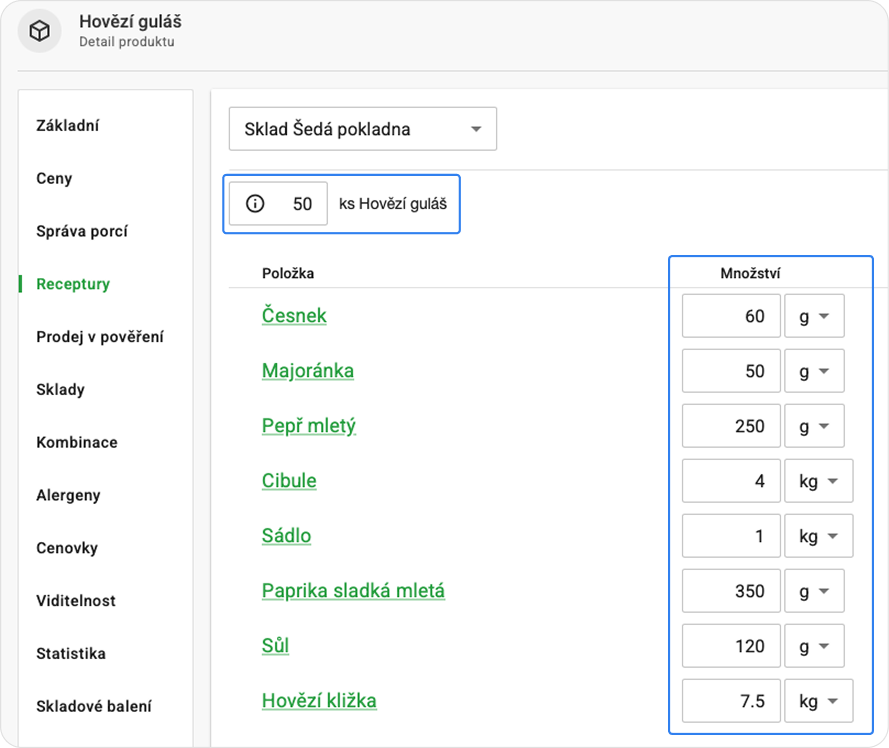Open the Skladové balení tab
The width and height of the screenshot is (889, 748).
click(94, 706)
